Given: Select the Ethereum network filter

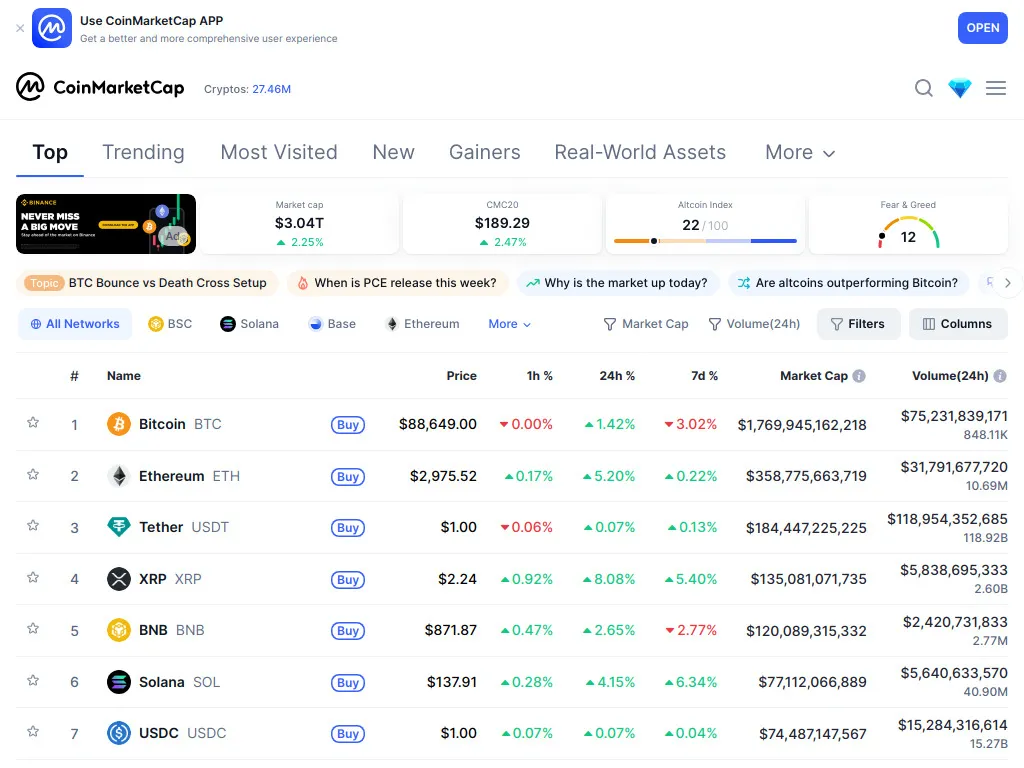Looking at the screenshot, I should pyautogui.click(x=422, y=323).
